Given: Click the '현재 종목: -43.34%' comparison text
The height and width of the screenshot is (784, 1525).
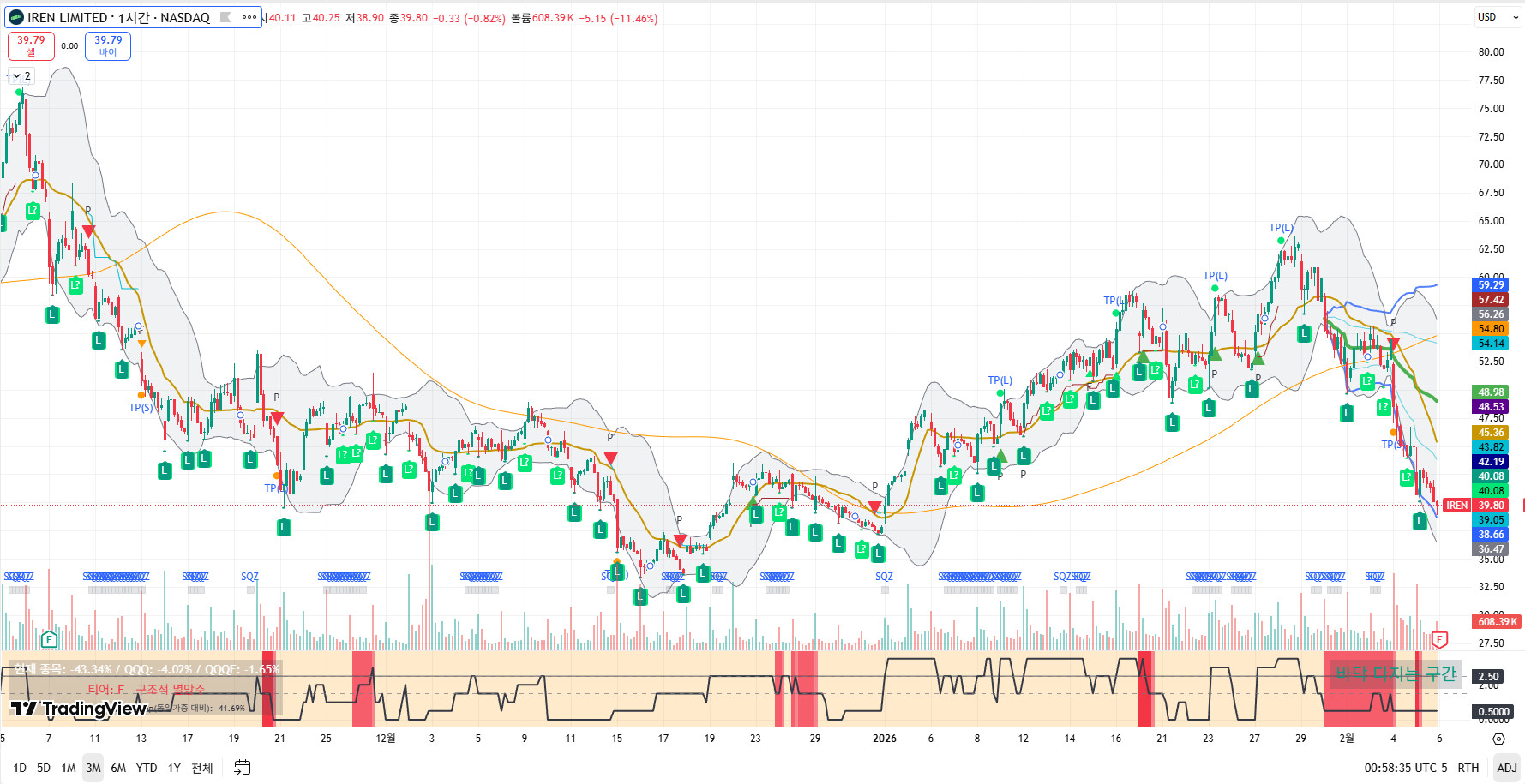Looking at the screenshot, I should [63, 669].
